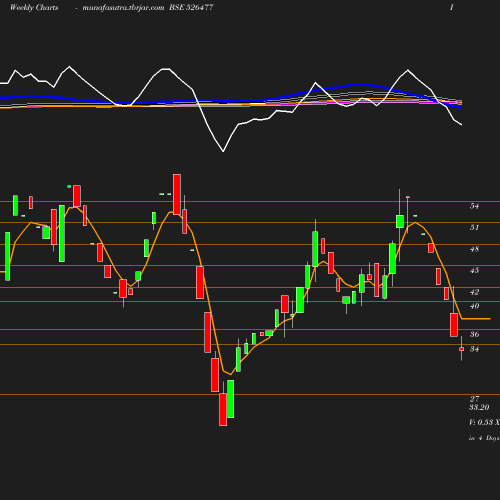Click the price axis label 27
500x500 pixels.
(474, 399)
